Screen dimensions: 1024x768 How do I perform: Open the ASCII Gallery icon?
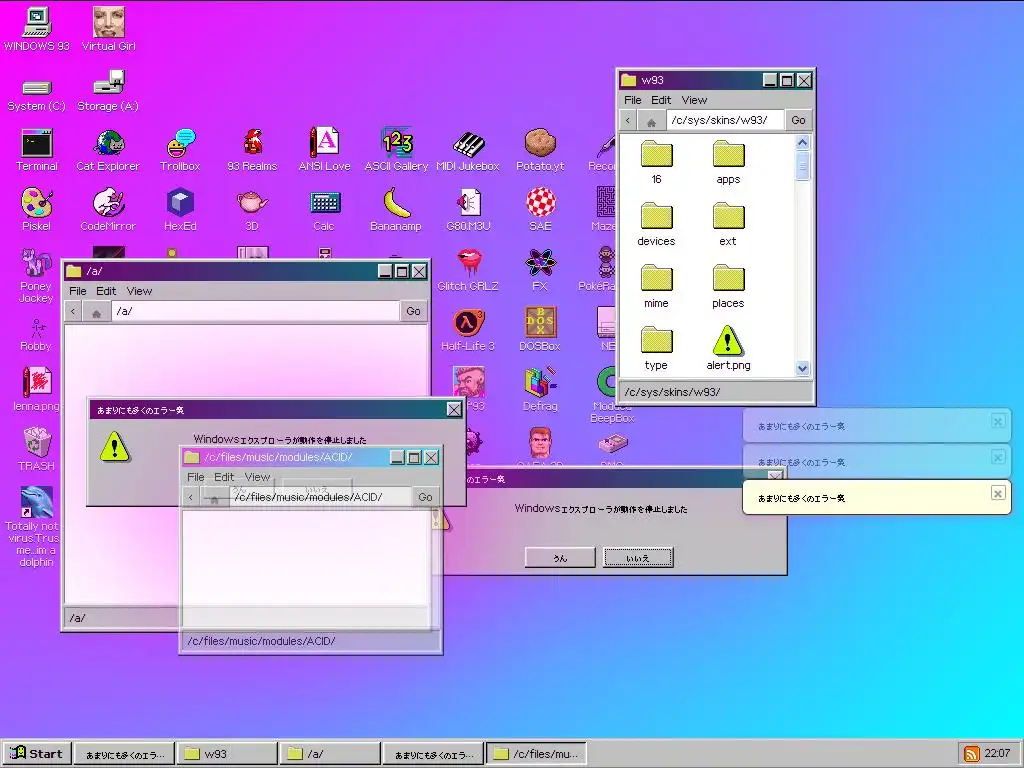(396, 150)
